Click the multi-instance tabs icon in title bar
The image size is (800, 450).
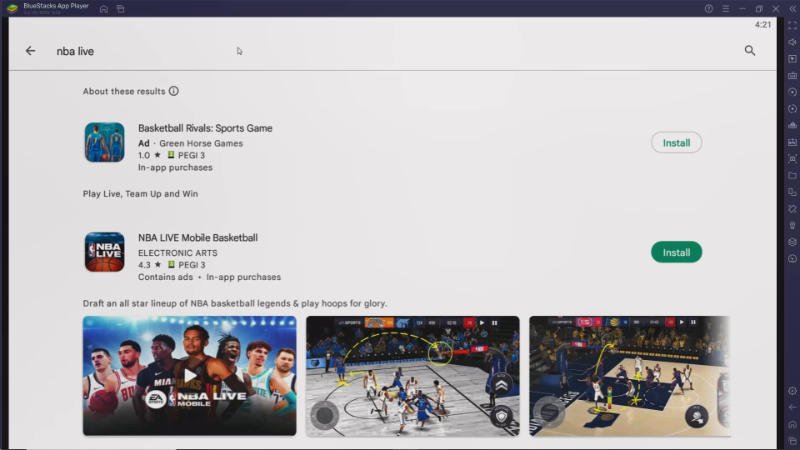(x=120, y=9)
